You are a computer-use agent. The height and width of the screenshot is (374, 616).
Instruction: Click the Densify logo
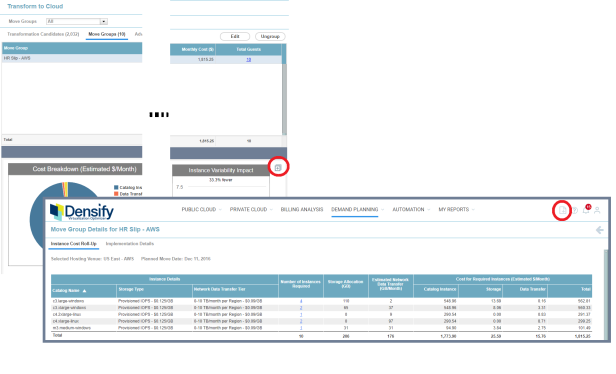click(x=82, y=212)
